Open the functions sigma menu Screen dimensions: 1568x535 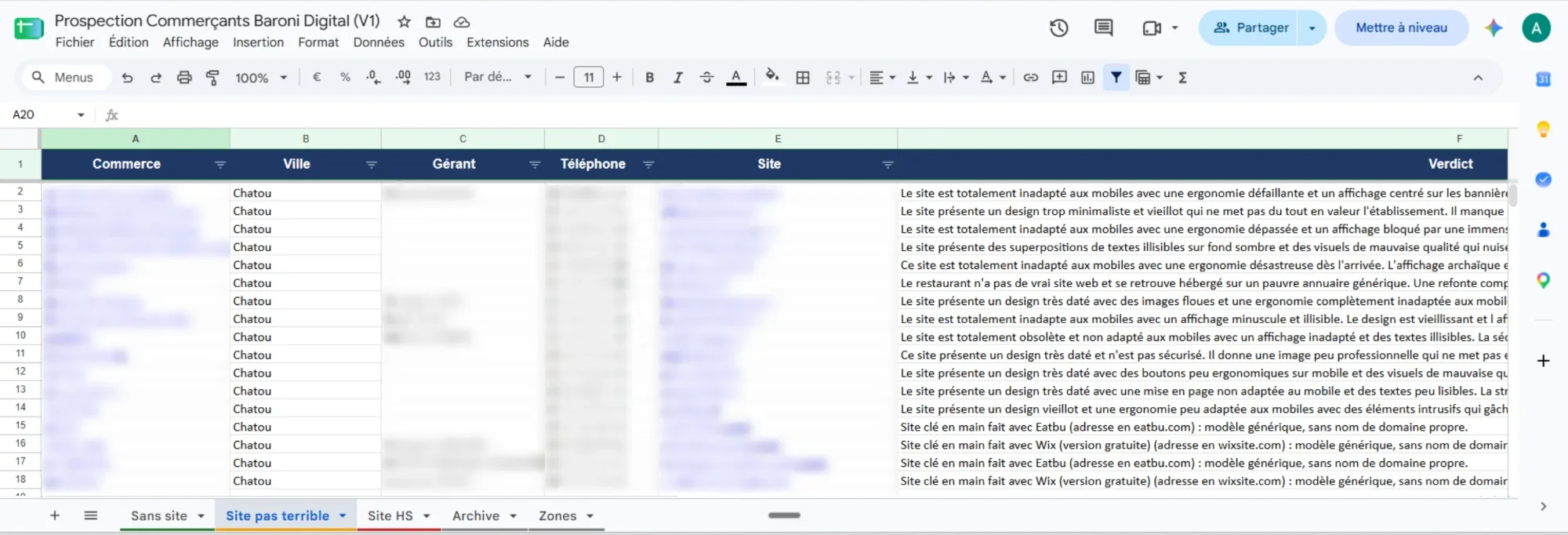[1182, 77]
